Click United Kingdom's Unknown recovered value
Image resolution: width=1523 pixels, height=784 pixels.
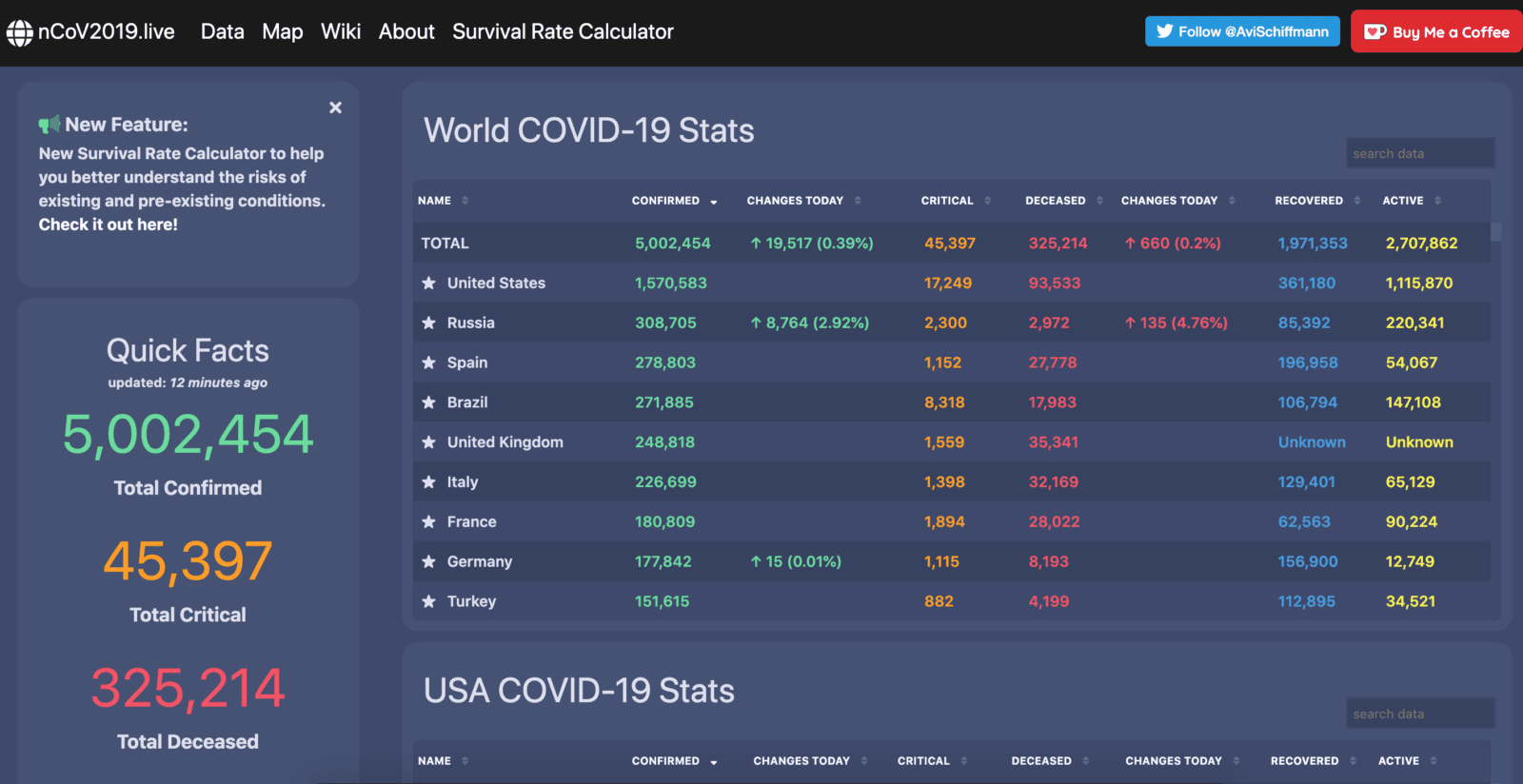click(x=1312, y=442)
